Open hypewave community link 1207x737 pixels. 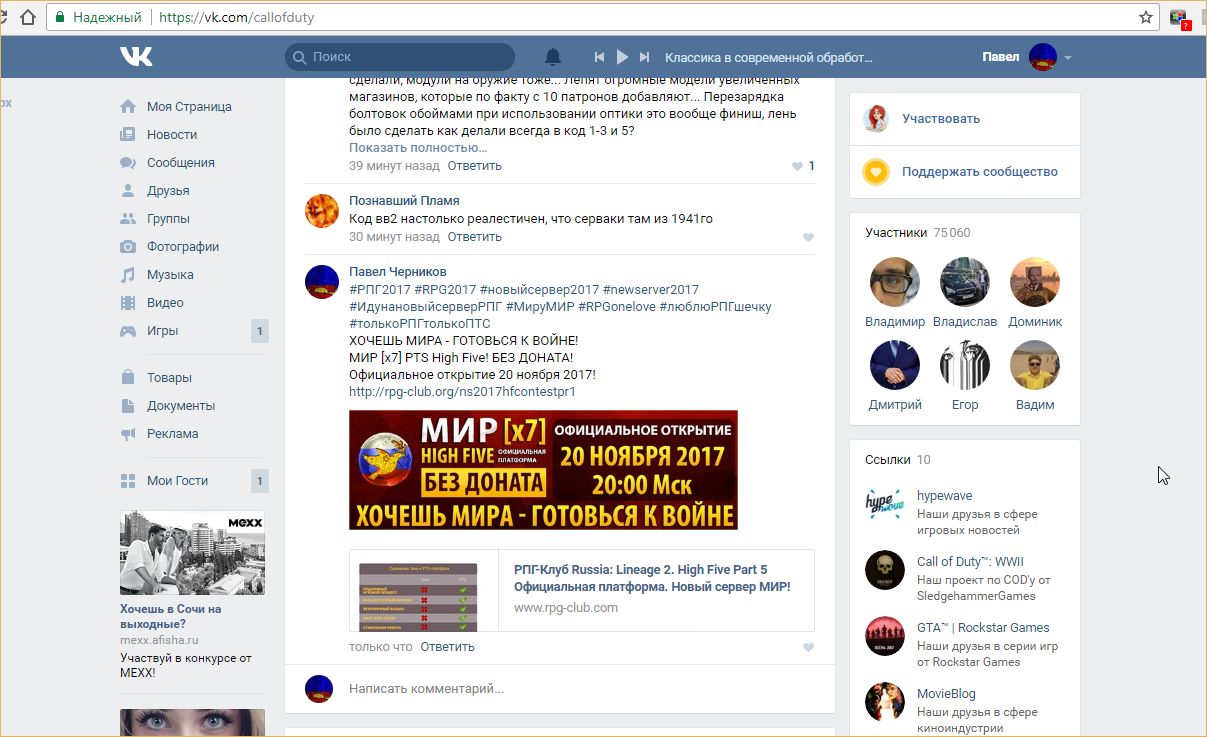coord(944,495)
